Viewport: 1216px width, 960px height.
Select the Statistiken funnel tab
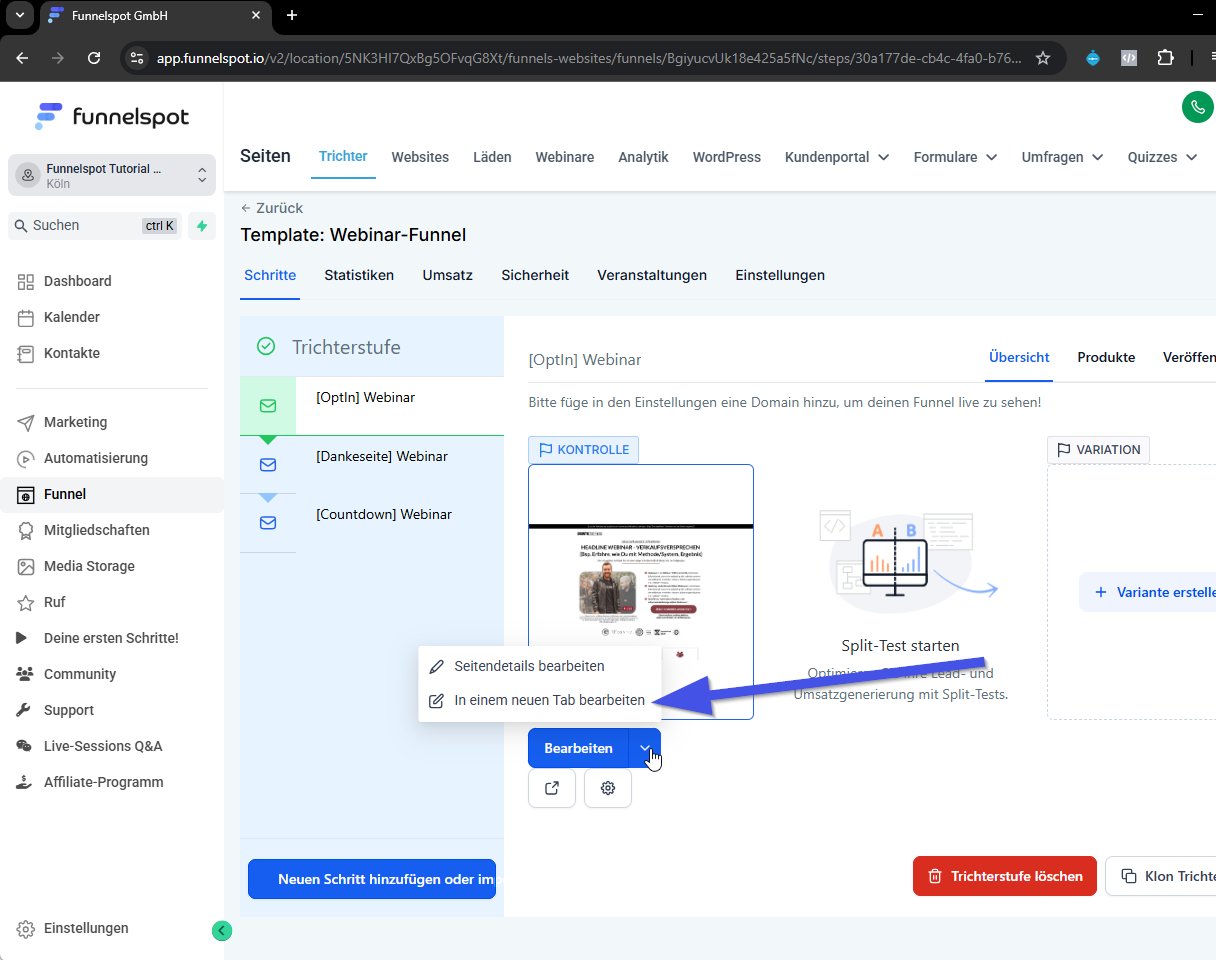359,275
